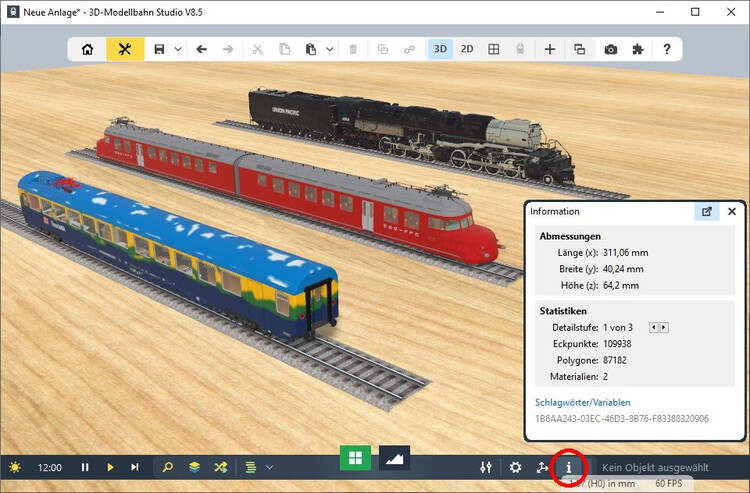This screenshot has width=750, height=493.
Task: Click the 12:00 simulation time
Action: point(50,468)
